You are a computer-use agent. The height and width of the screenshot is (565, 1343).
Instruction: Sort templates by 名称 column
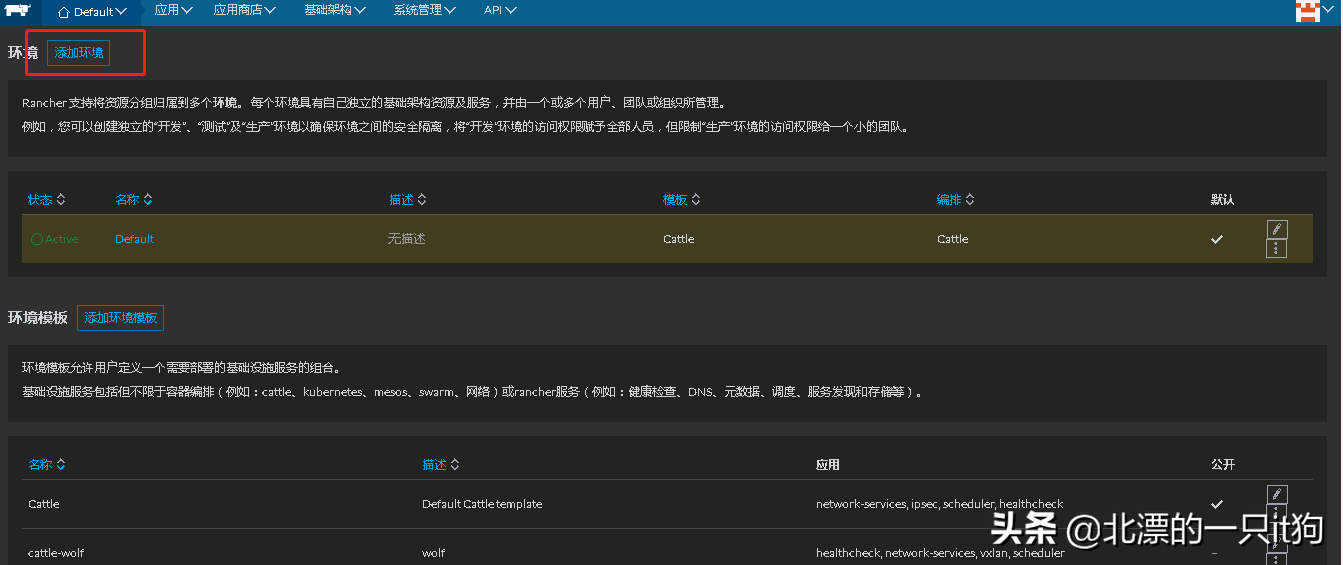pyautogui.click(x=47, y=465)
